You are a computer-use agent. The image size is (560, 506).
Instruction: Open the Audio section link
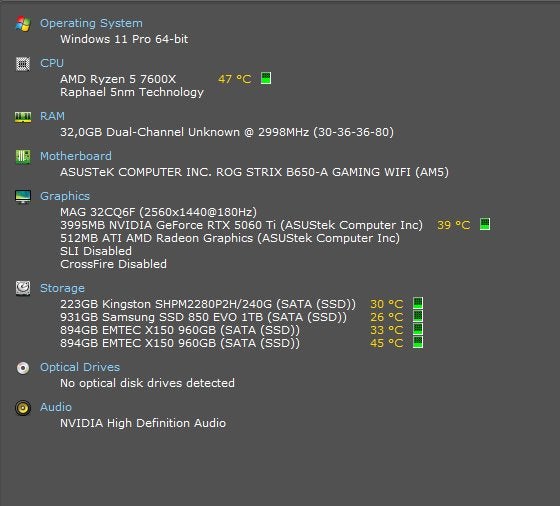tap(56, 407)
